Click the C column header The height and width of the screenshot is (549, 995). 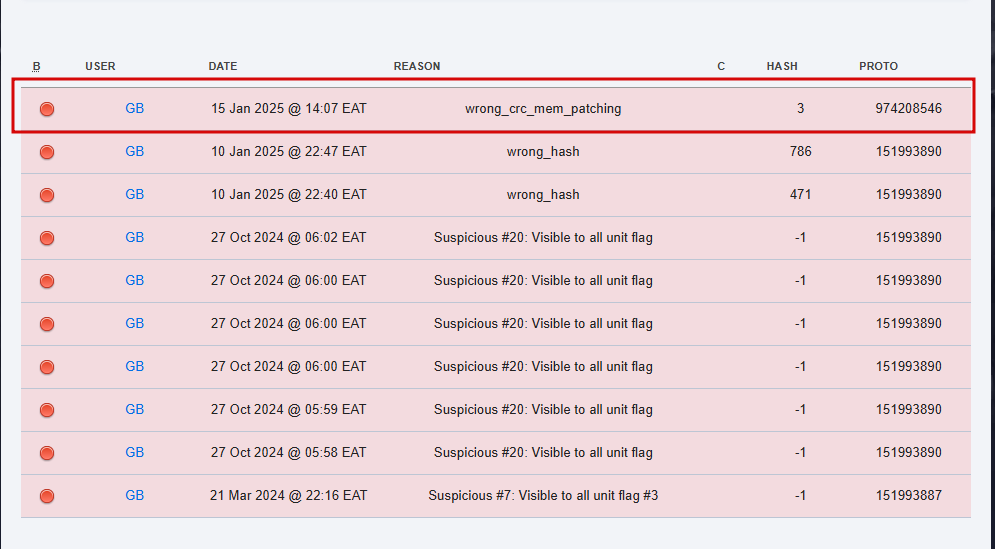(x=721, y=66)
